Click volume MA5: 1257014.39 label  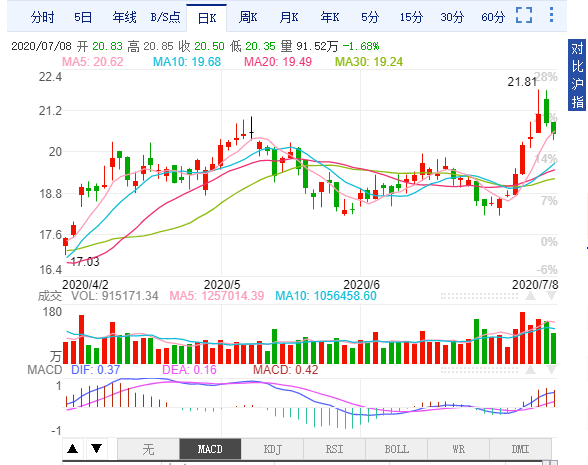coord(217,296)
